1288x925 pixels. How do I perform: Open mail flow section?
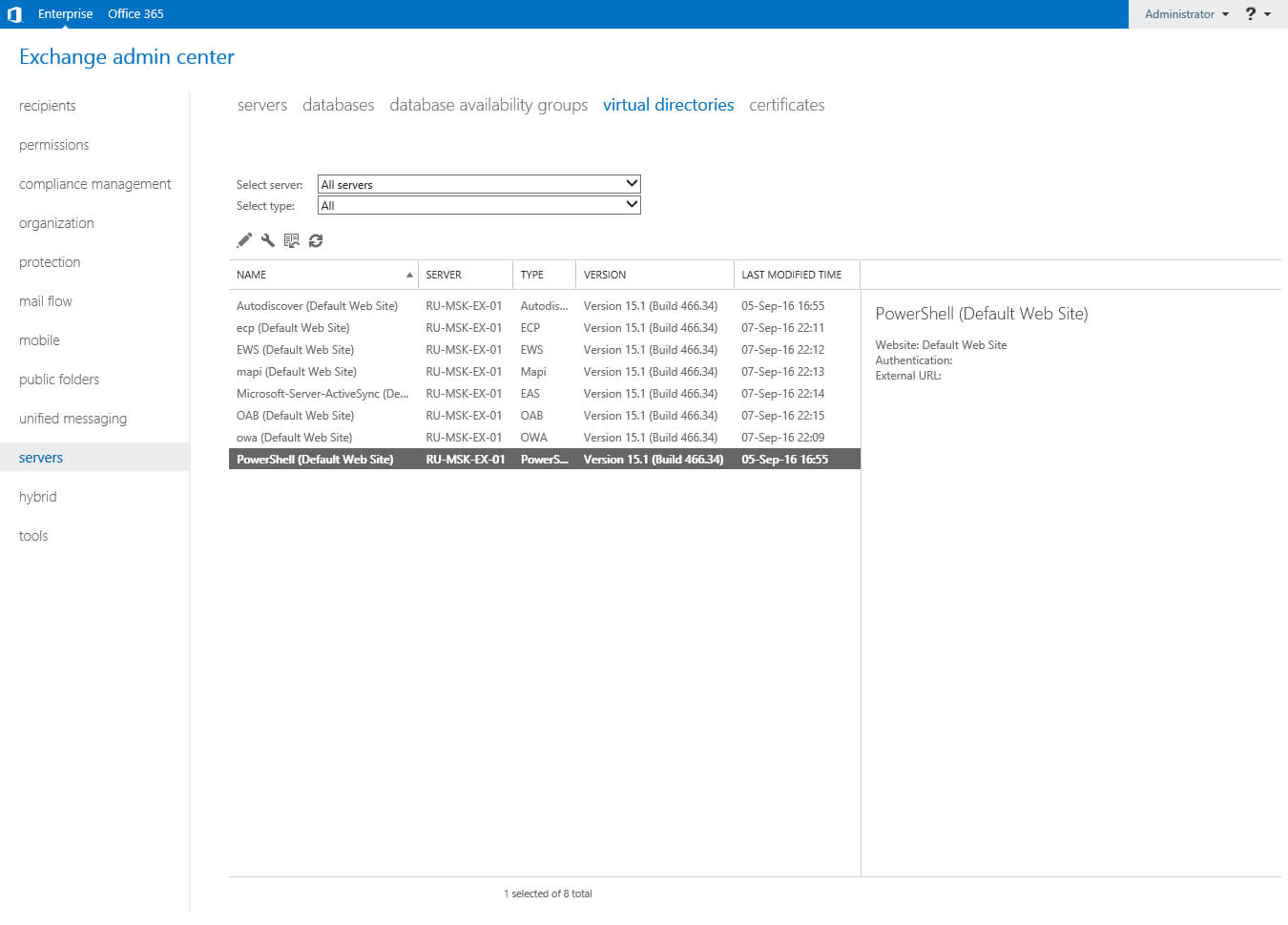pyautogui.click(x=46, y=301)
